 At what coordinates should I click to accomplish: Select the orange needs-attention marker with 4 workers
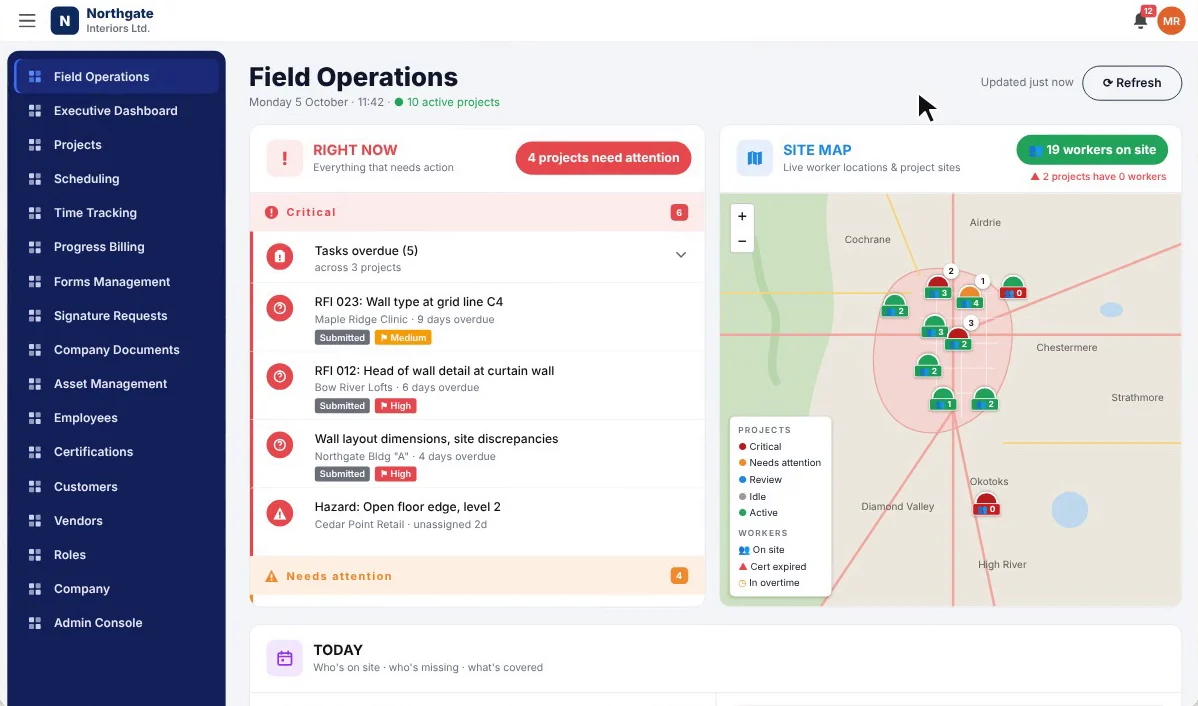970,297
